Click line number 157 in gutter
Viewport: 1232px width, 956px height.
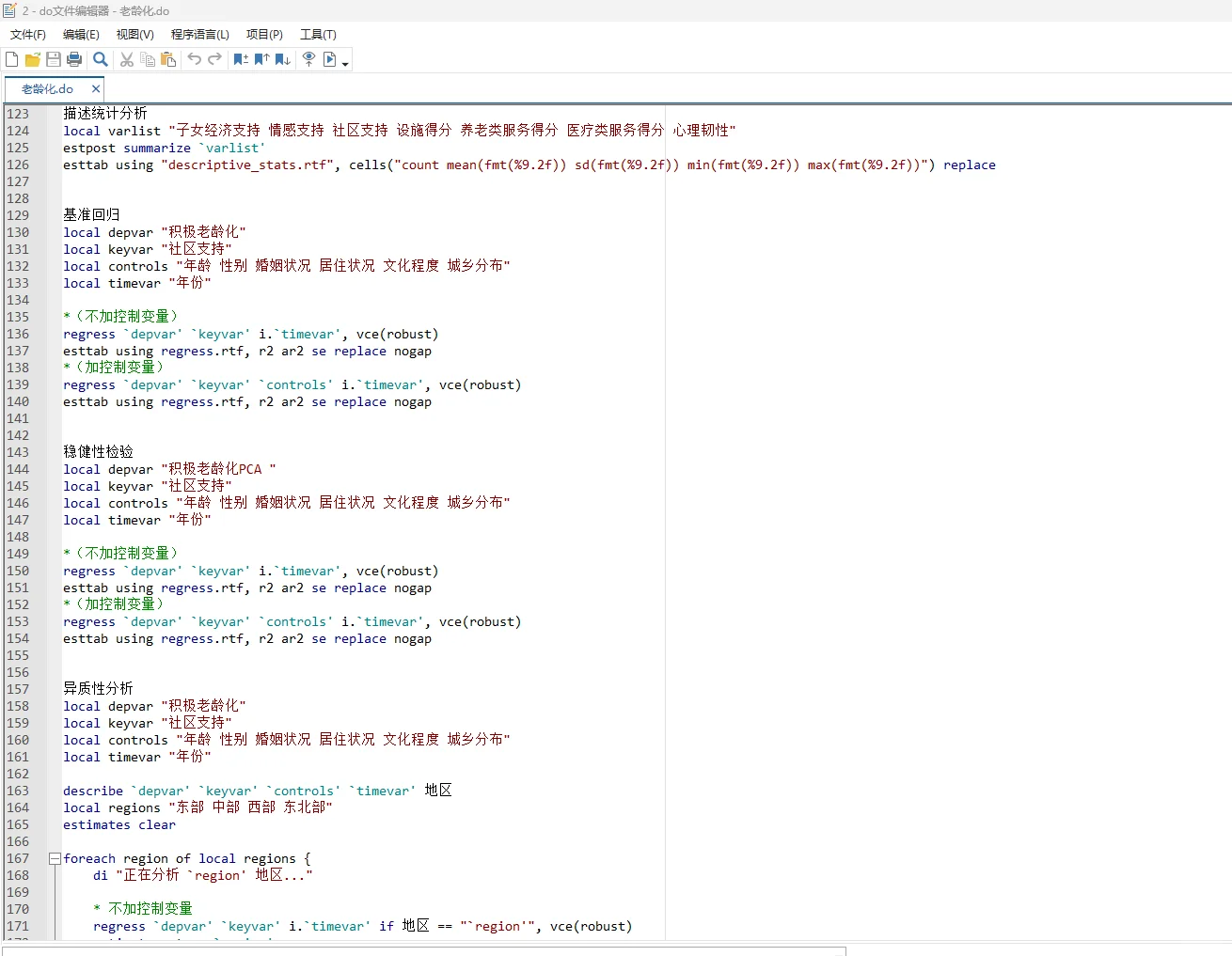click(18, 689)
